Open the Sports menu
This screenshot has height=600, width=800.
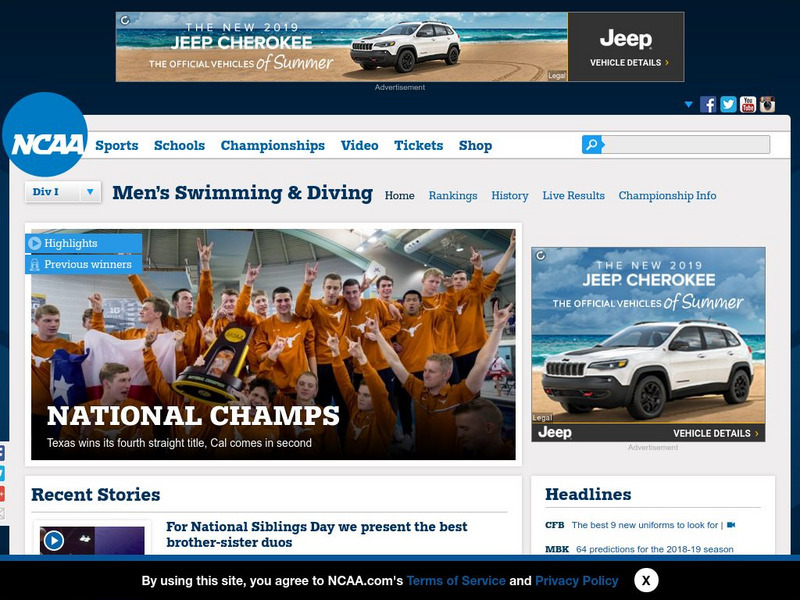tap(117, 145)
